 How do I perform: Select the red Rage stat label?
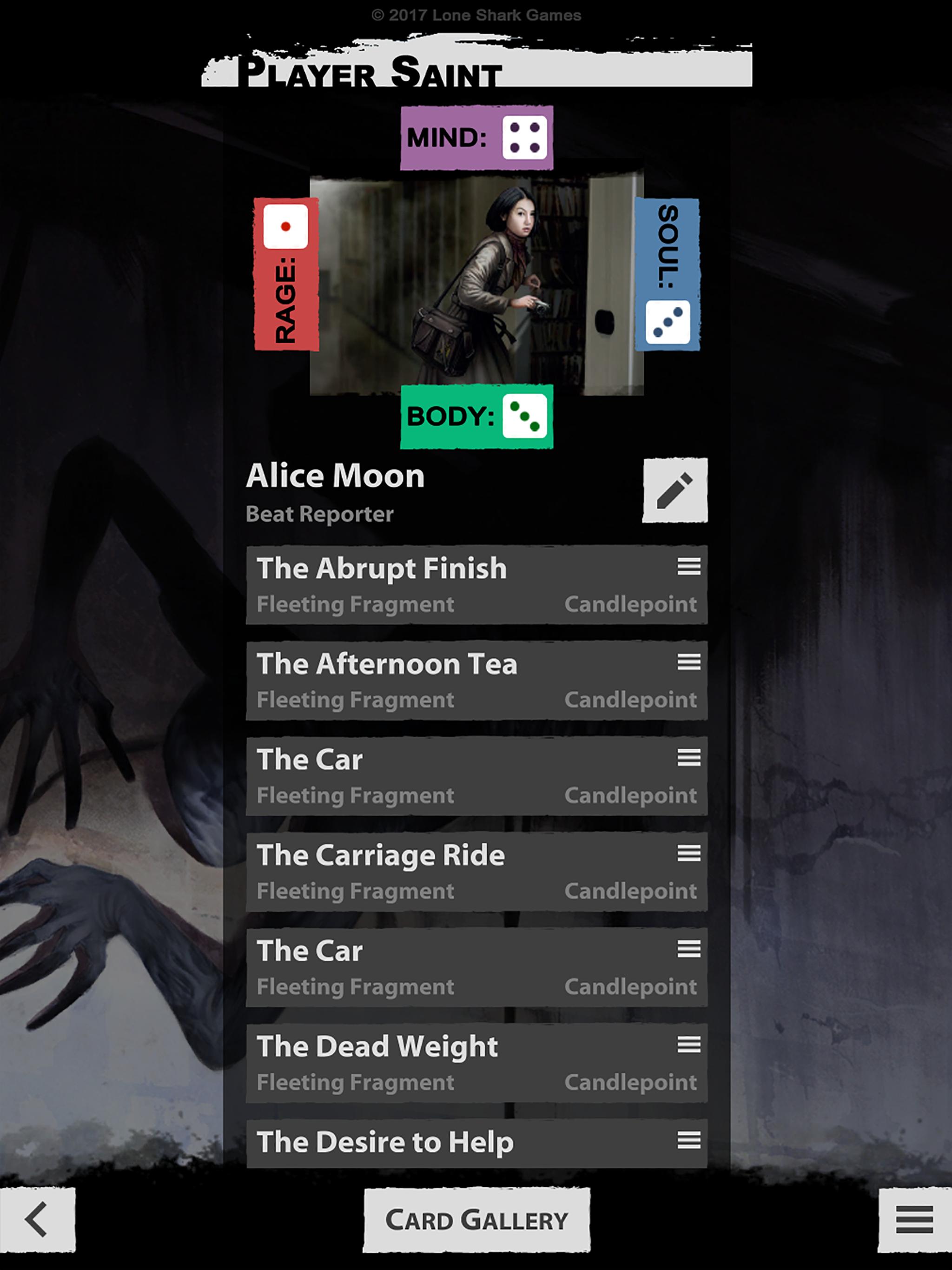(x=286, y=300)
